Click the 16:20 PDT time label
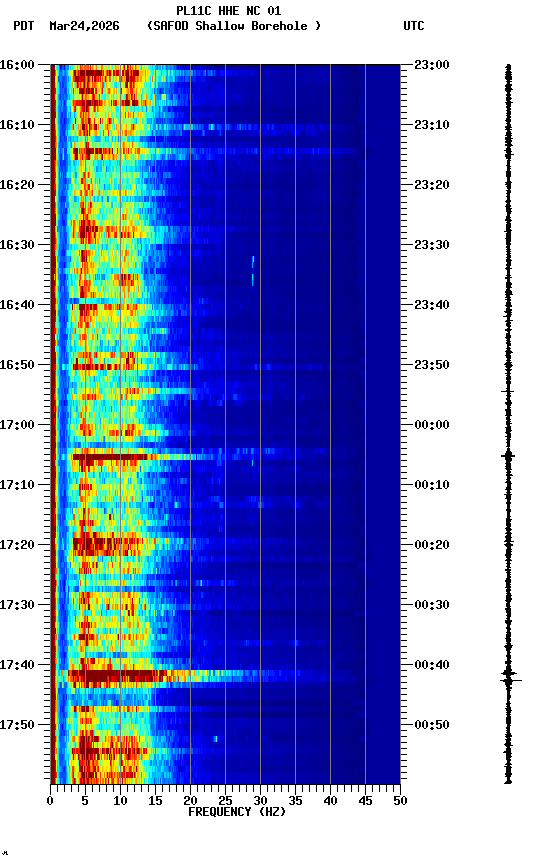 17,185
